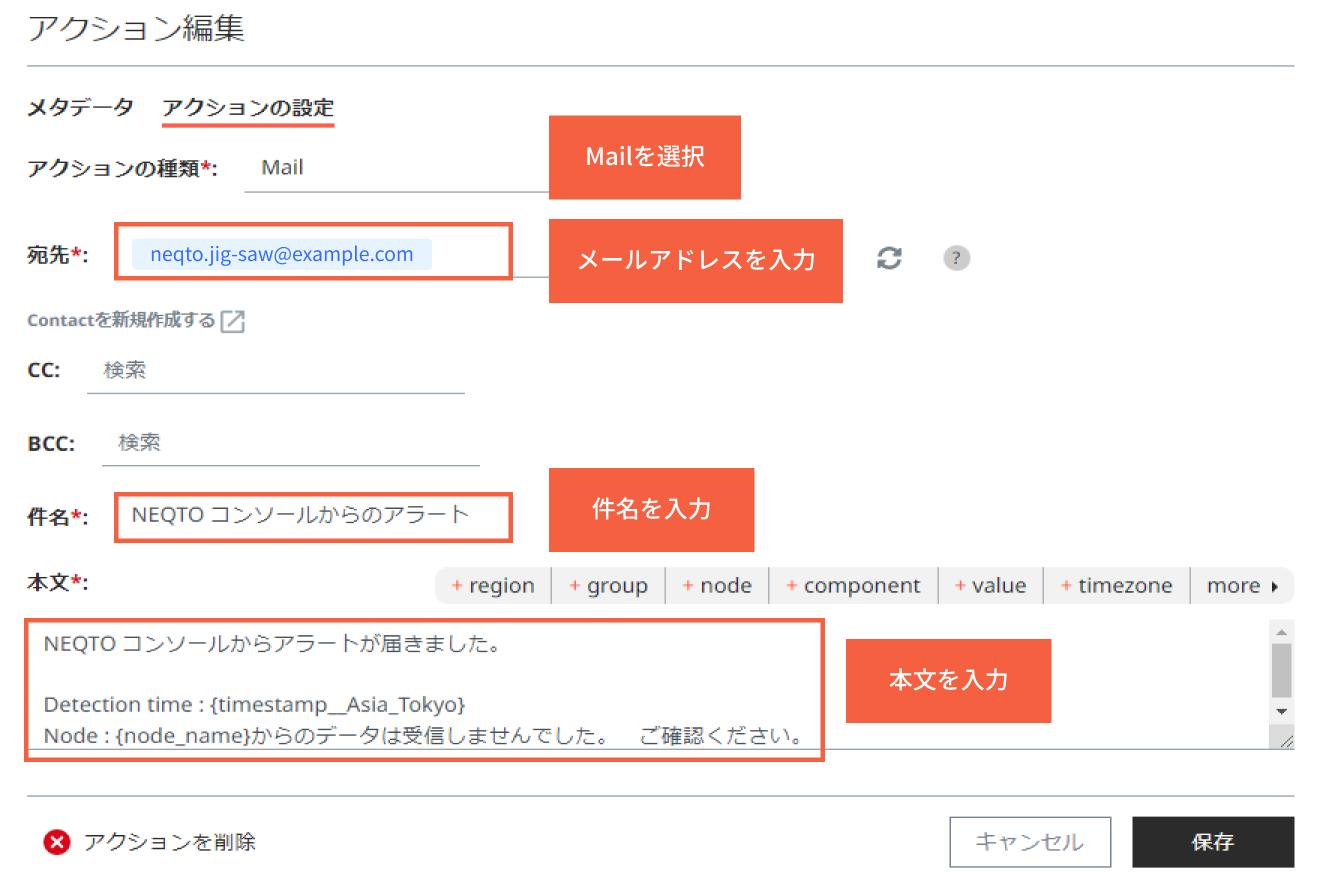Insert the region variable into the body

point(493,585)
